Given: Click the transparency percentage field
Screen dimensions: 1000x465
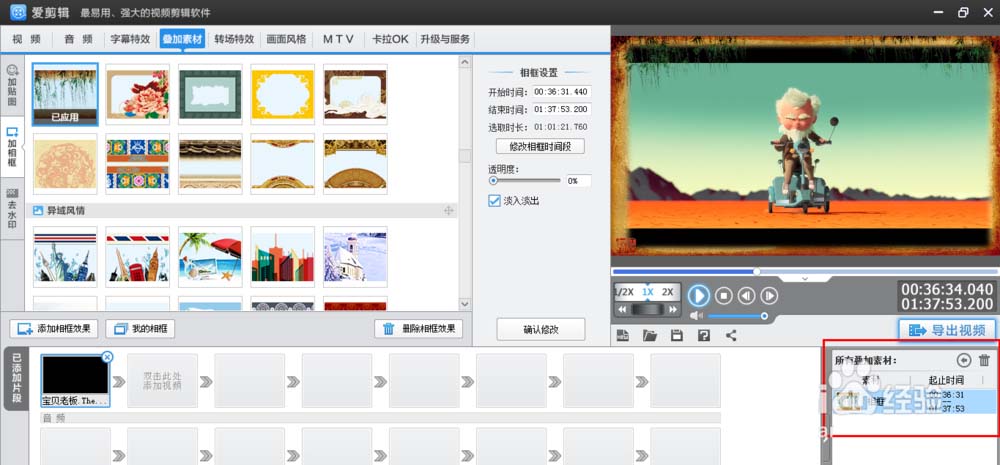Looking at the screenshot, I should click(x=578, y=181).
